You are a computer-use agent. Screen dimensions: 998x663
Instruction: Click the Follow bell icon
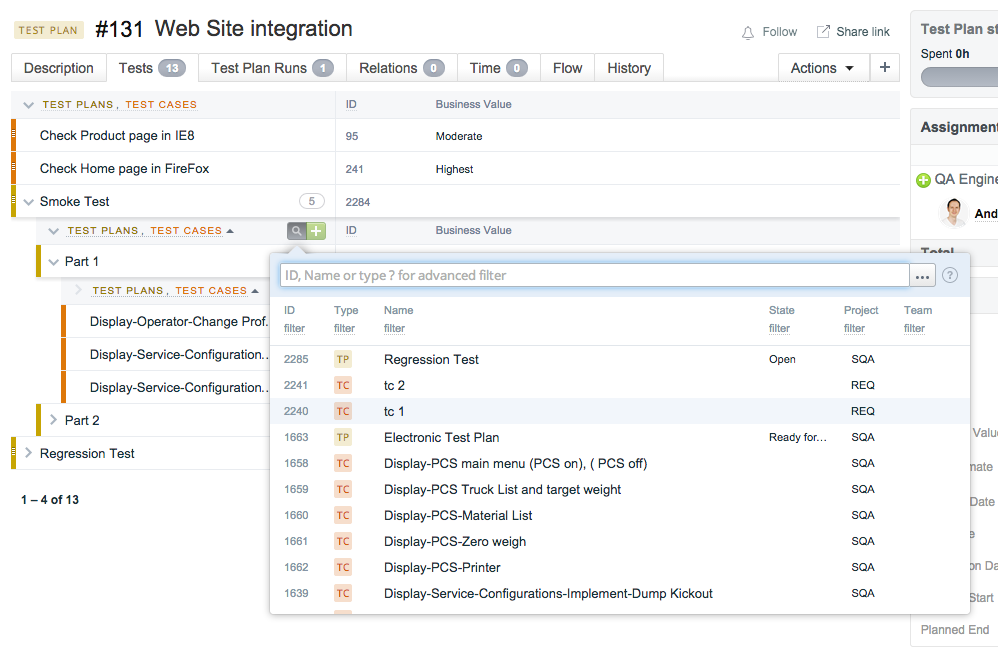pos(748,32)
